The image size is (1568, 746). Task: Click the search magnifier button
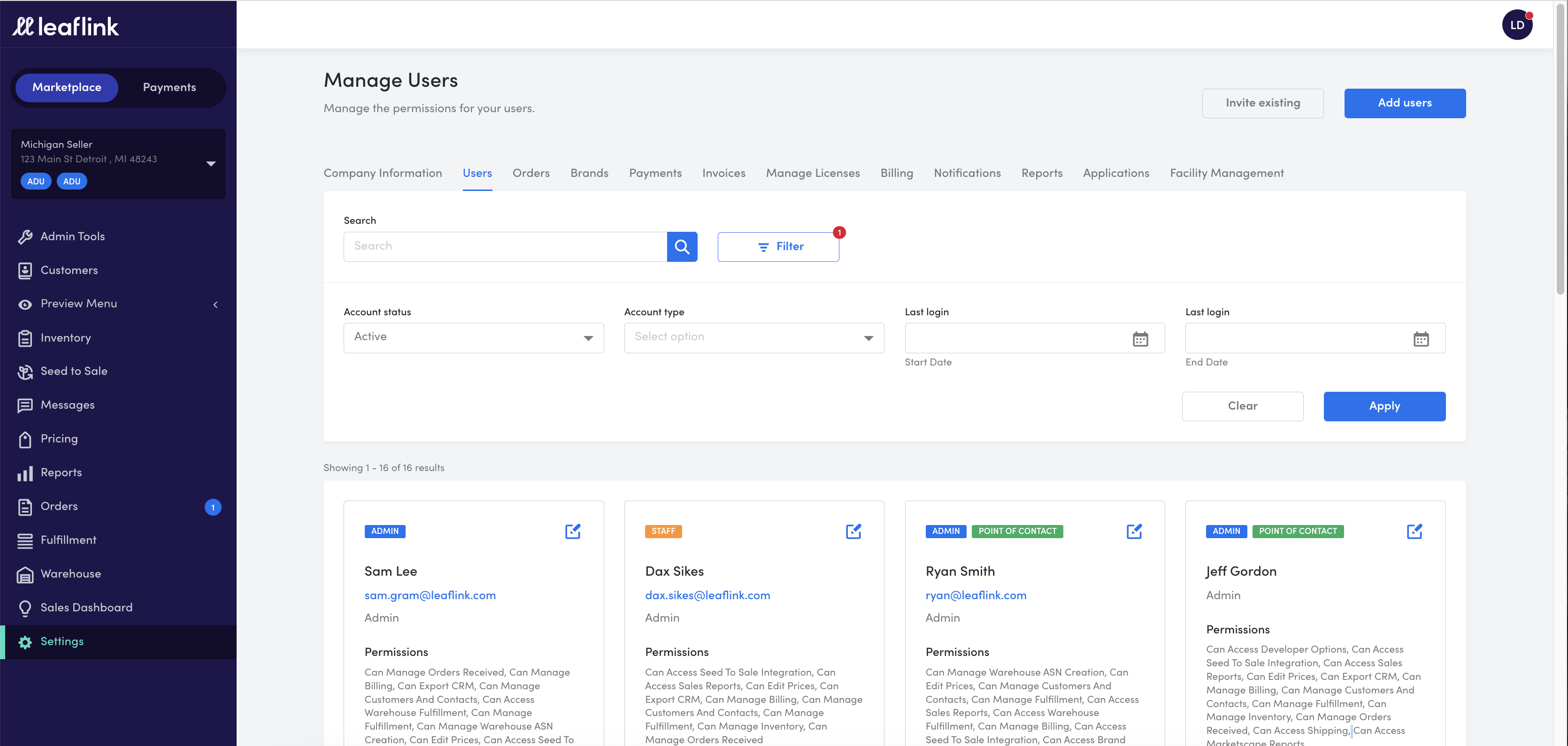tap(682, 246)
